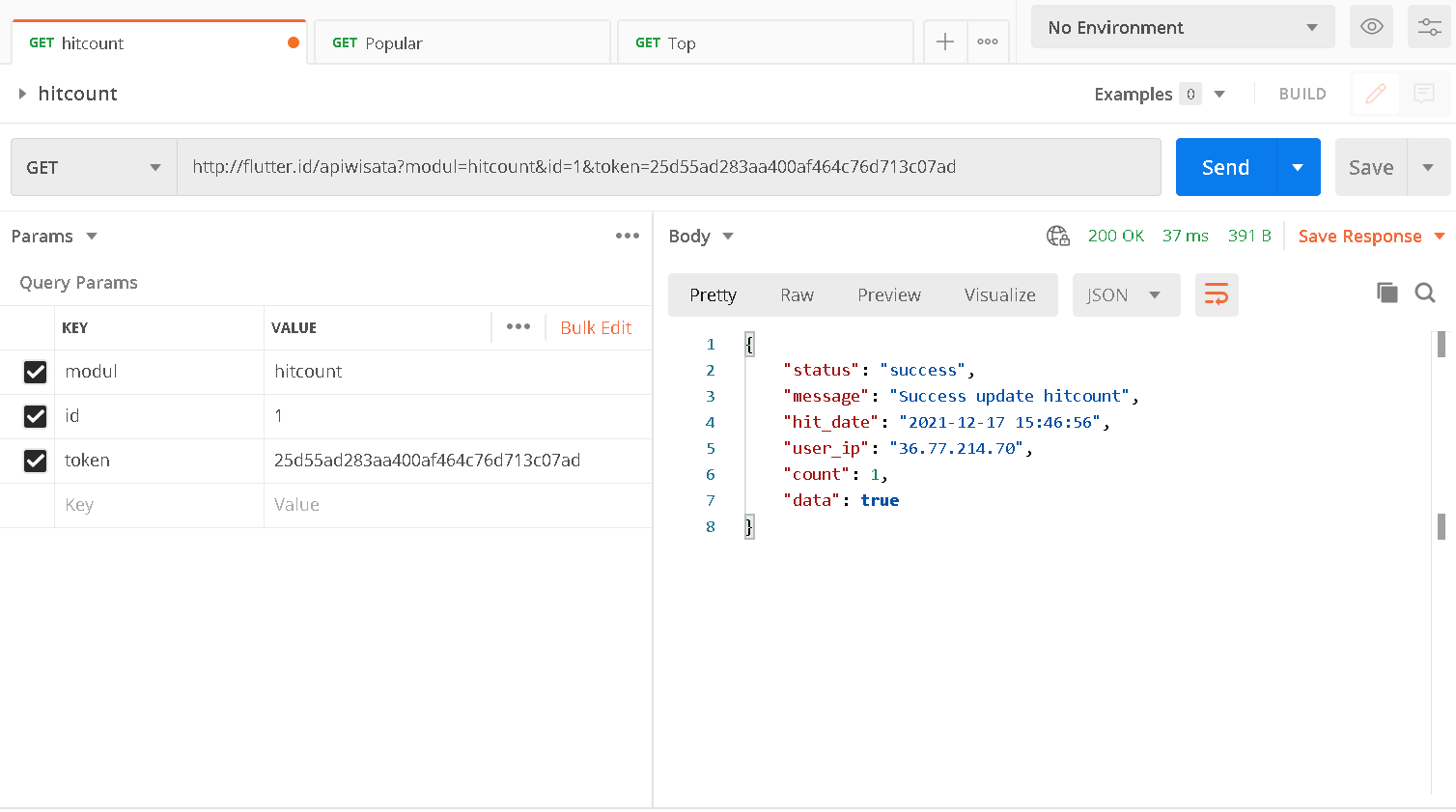1456x812 pixels.
Task: Expand the Examples dropdown
Action: [1219, 94]
